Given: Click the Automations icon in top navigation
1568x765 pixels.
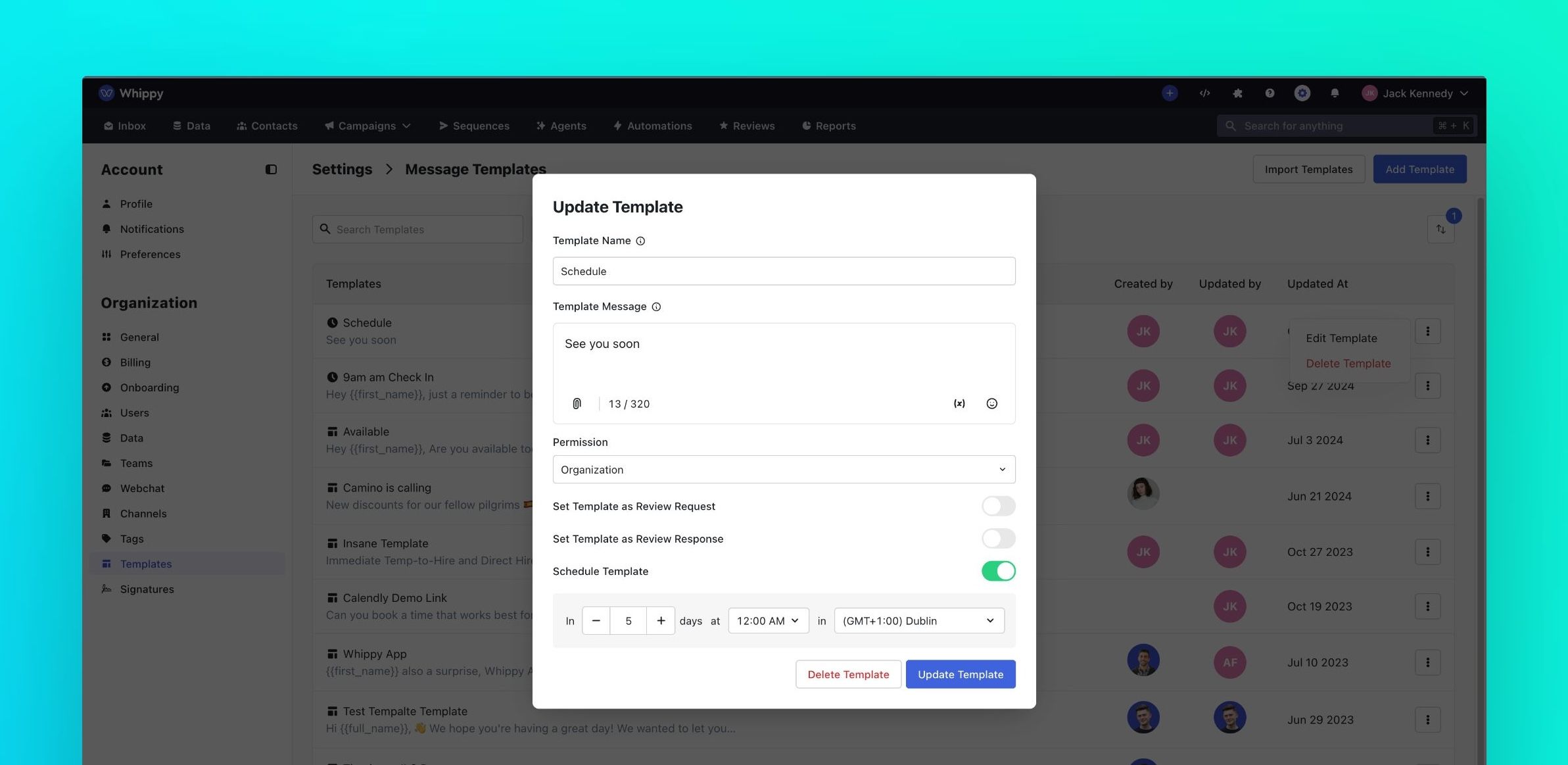Looking at the screenshot, I should [x=616, y=125].
